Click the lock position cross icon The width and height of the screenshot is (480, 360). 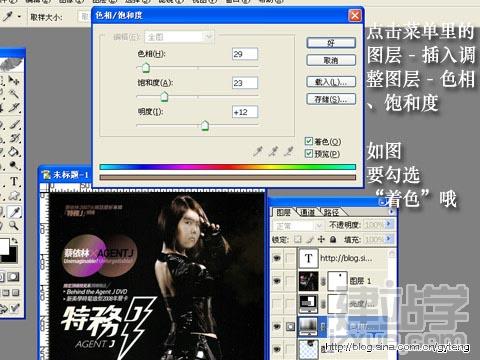pyautogui.click(x=321, y=239)
